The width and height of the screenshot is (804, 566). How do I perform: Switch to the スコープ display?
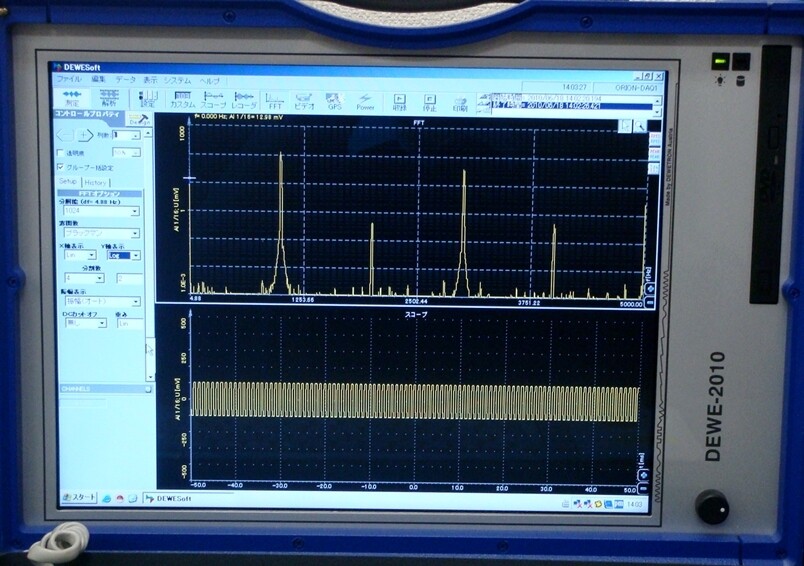213,100
